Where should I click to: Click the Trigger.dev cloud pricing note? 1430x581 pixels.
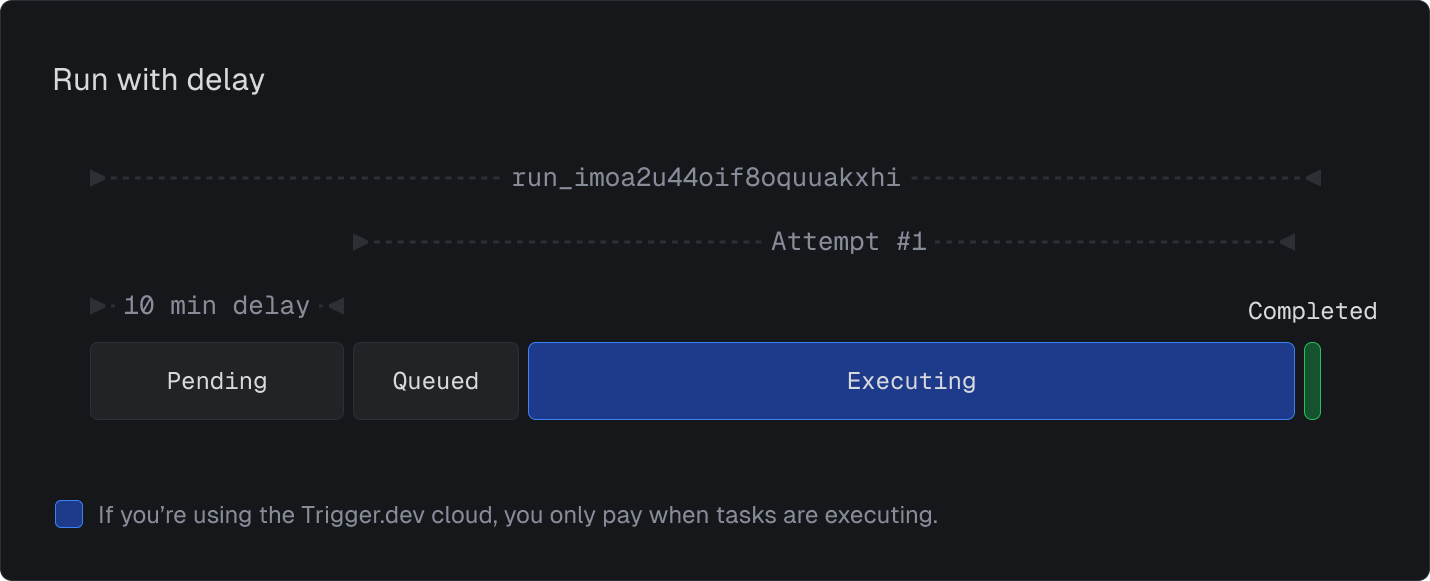pyautogui.click(x=518, y=515)
